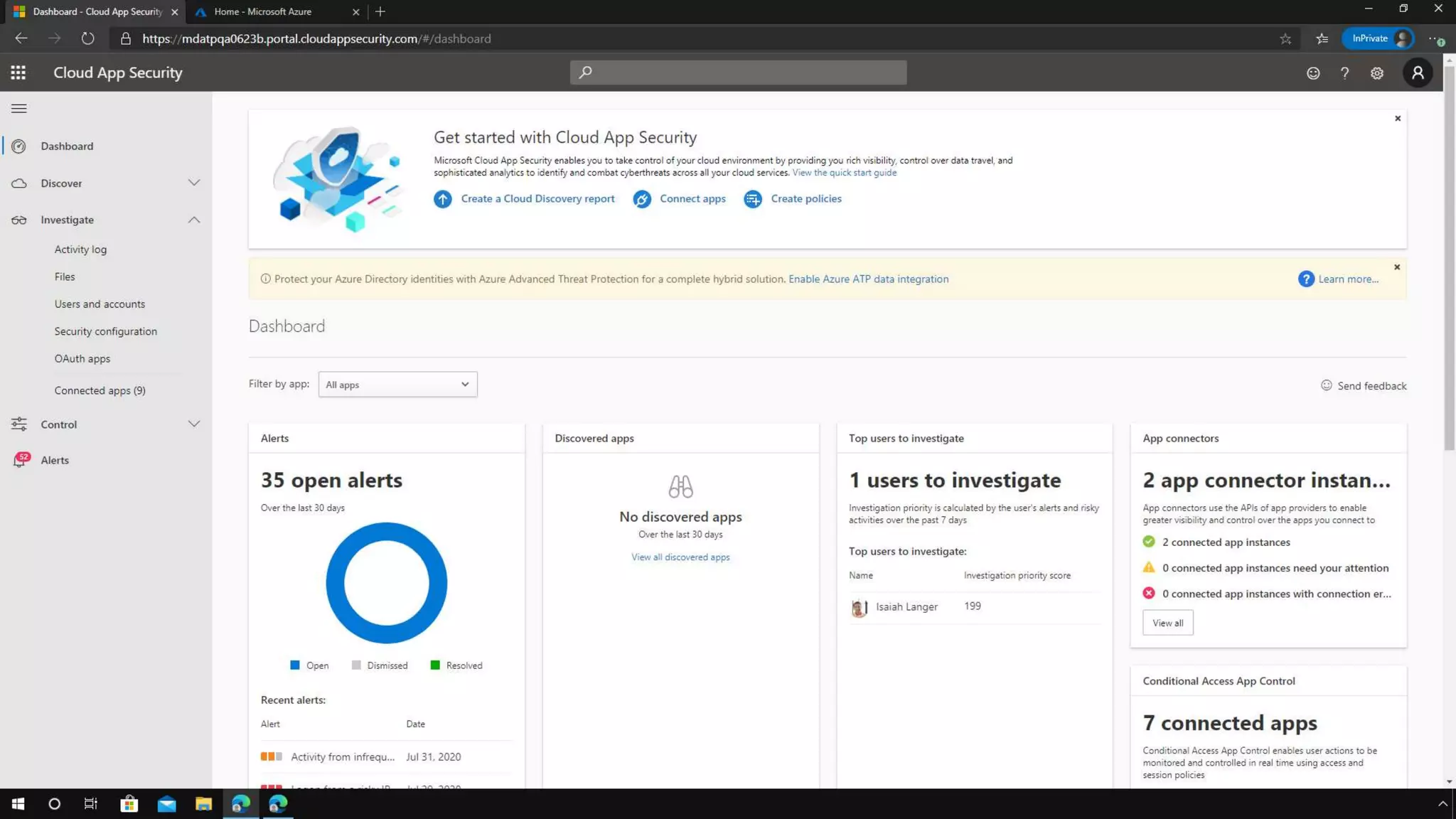Click the search input field
1456x819 pixels.
[x=738, y=73]
